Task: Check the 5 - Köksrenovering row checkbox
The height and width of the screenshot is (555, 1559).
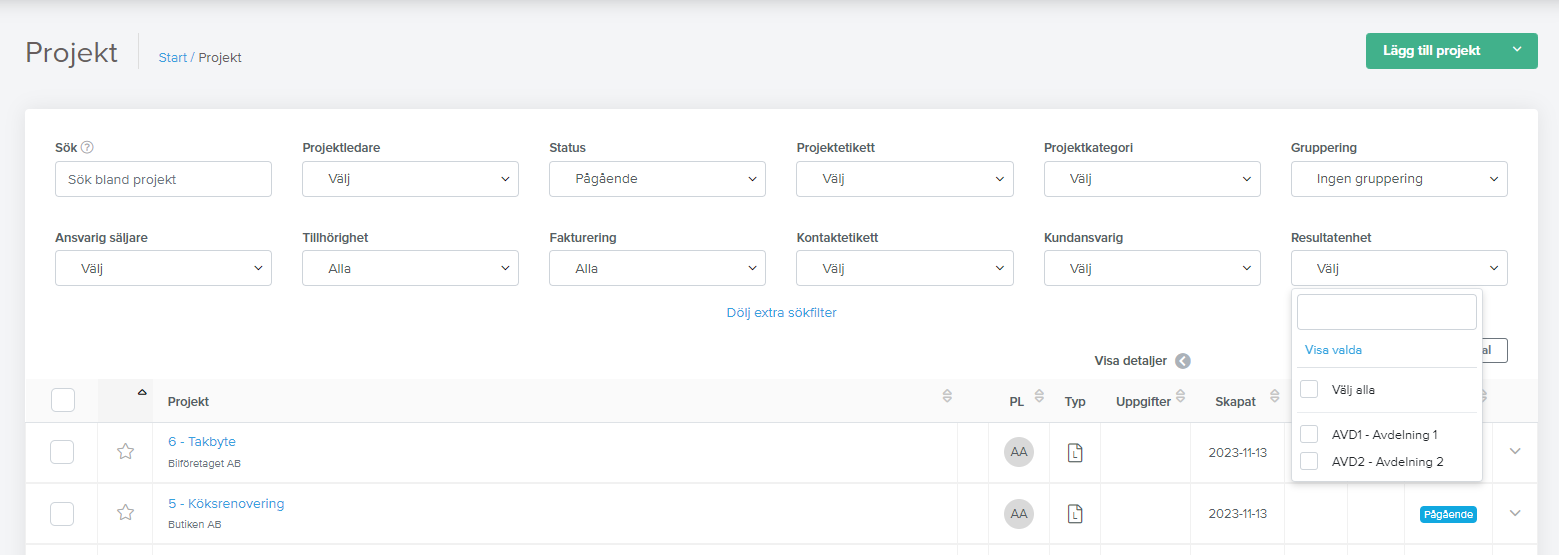Action: 62,514
